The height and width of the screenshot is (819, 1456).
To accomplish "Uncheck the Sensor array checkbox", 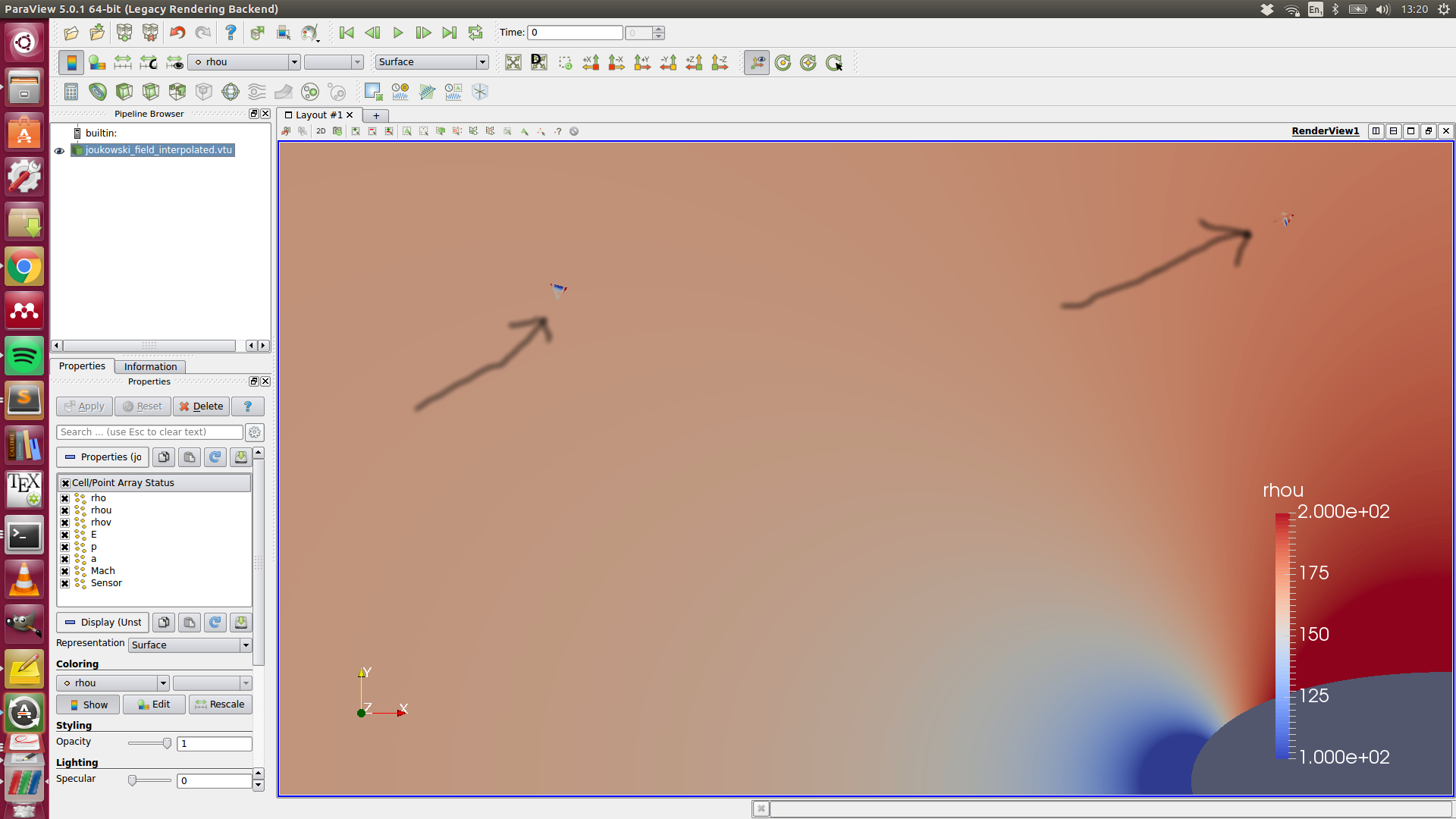I will pyautogui.click(x=65, y=583).
